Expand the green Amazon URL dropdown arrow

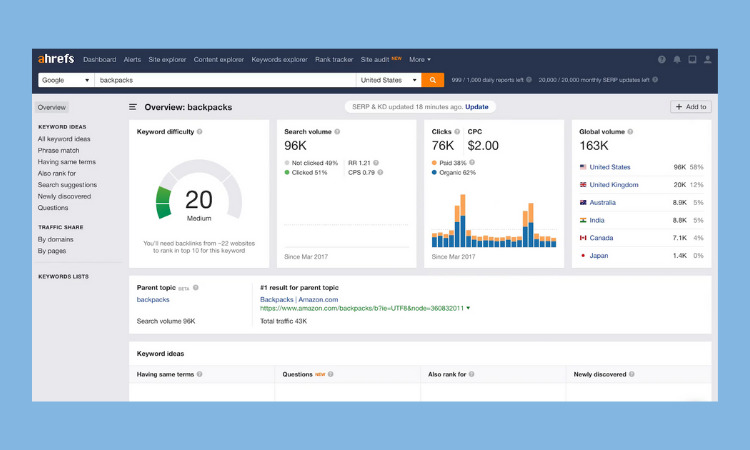(x=468, y=308)
